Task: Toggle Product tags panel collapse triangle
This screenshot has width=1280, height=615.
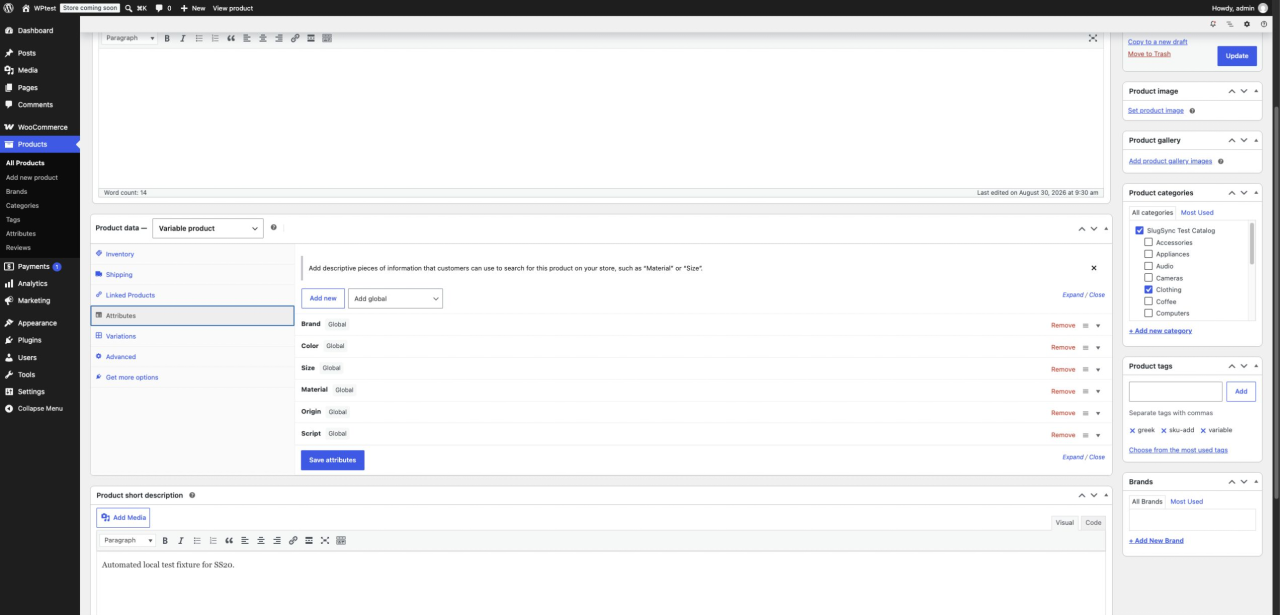Action: point(1256,366)
